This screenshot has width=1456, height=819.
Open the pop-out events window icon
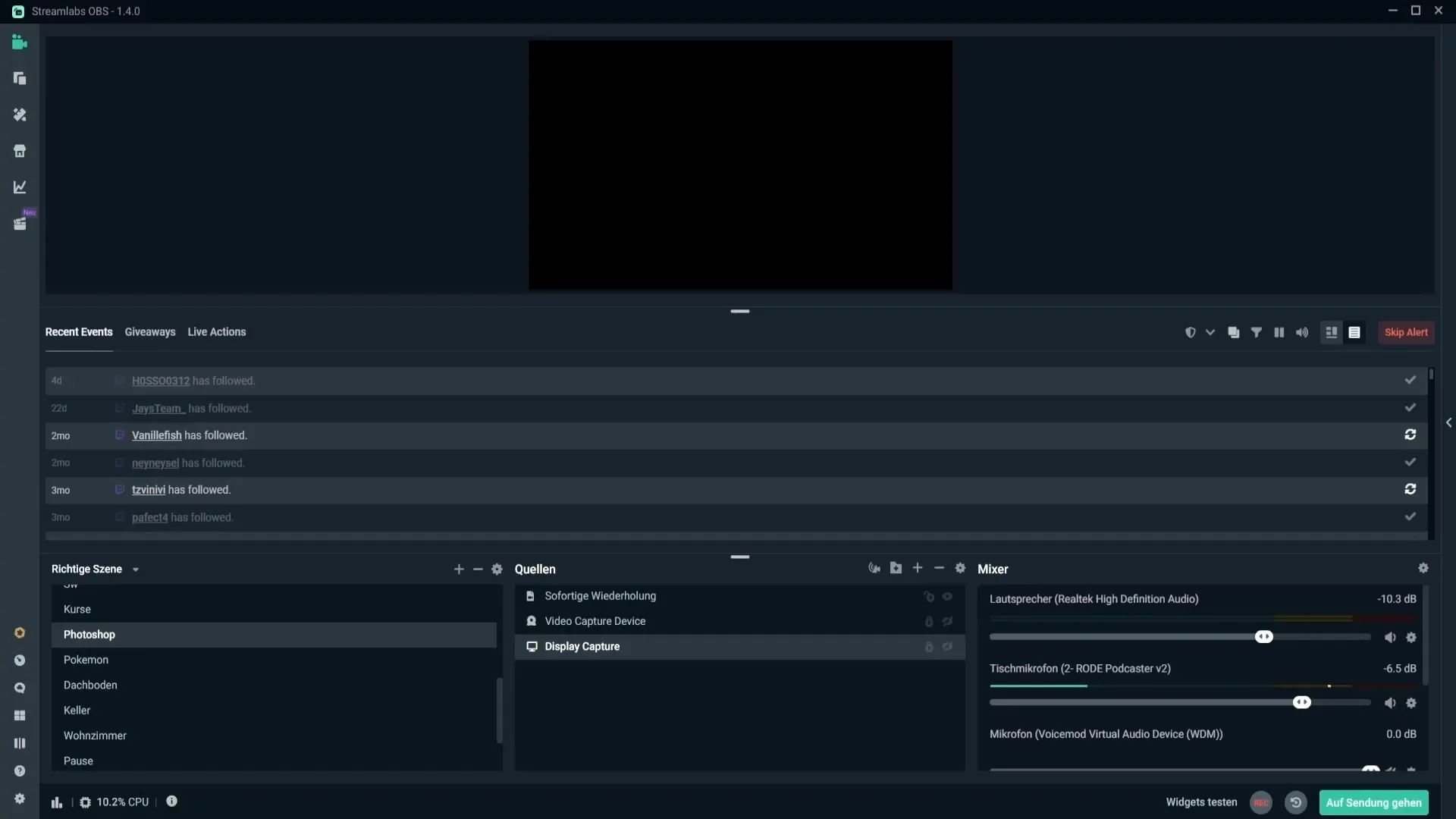tap(1234, 333)
